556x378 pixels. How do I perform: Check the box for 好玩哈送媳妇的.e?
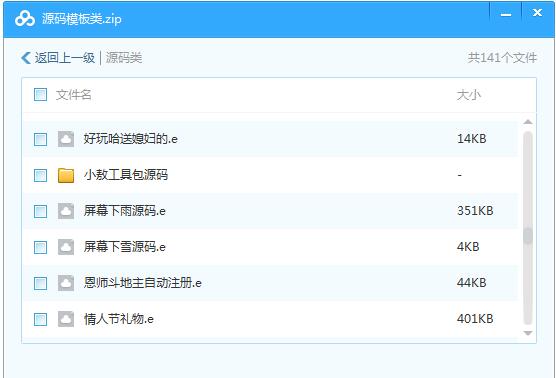[40, 139]
